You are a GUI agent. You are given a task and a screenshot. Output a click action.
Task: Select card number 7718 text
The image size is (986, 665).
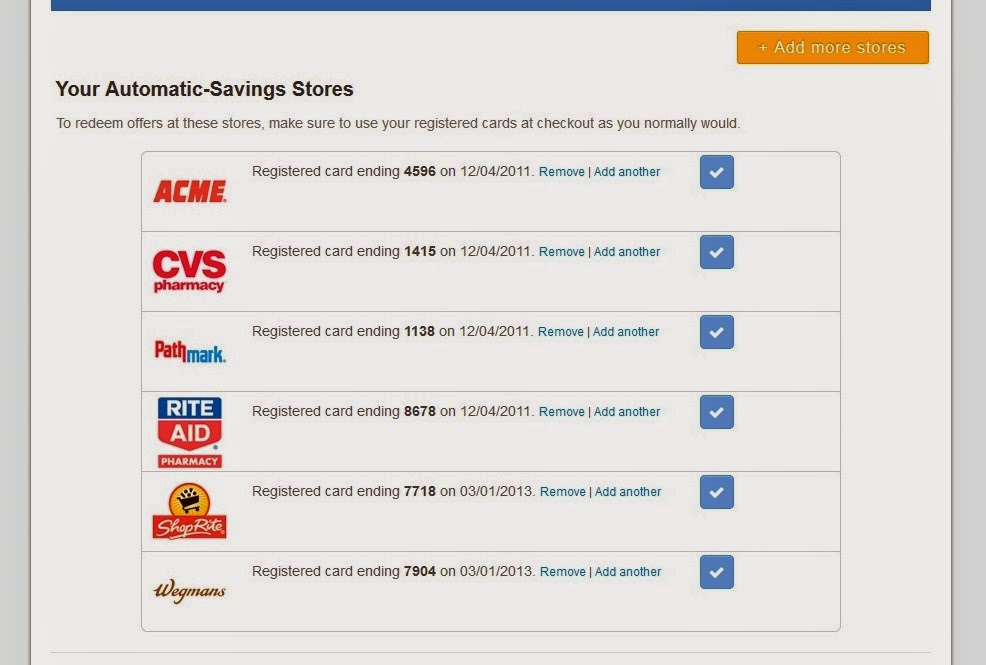(419, 491)
